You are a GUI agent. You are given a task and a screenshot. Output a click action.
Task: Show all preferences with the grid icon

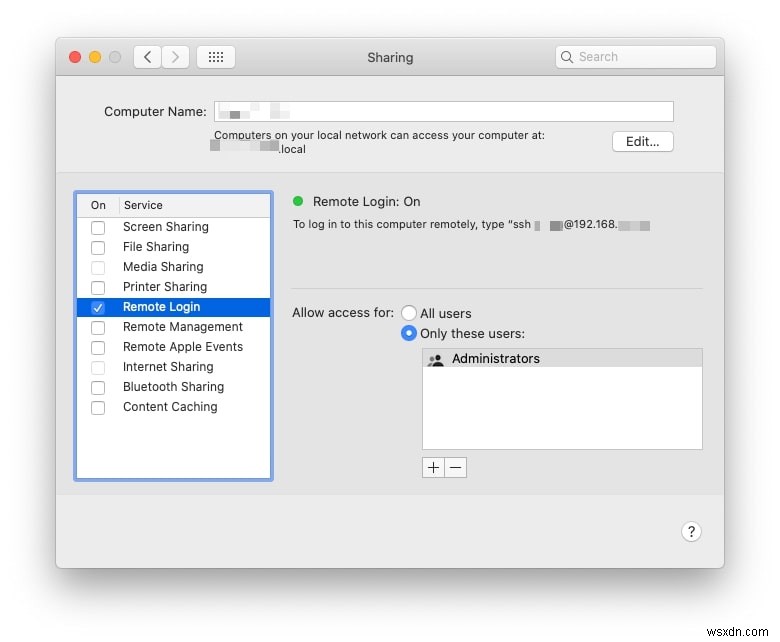pos(216,57)
